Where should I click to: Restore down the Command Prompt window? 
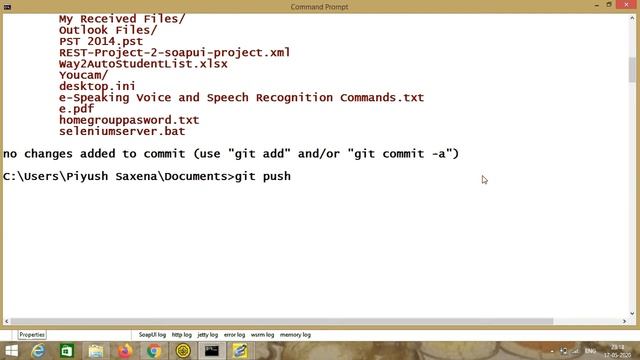click(x=609, y=5)
